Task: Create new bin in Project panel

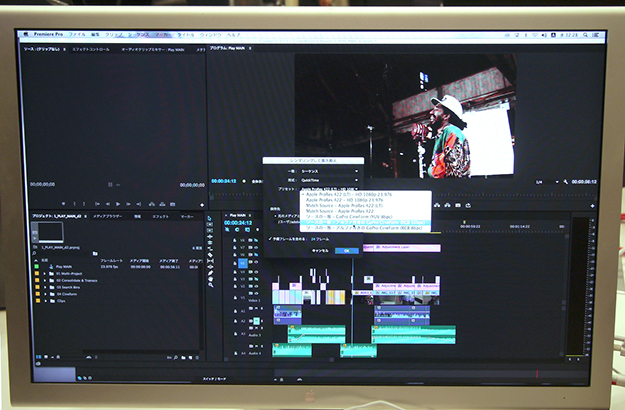Action: [183, 357]
